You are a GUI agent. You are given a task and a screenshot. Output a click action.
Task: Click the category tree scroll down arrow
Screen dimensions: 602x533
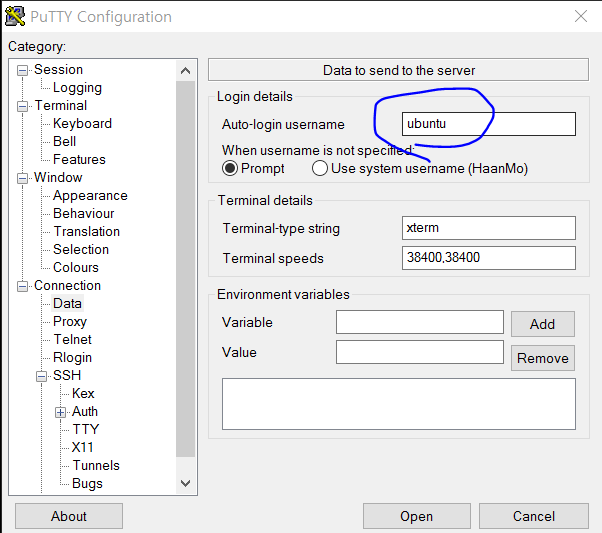(x=185, y=483)
